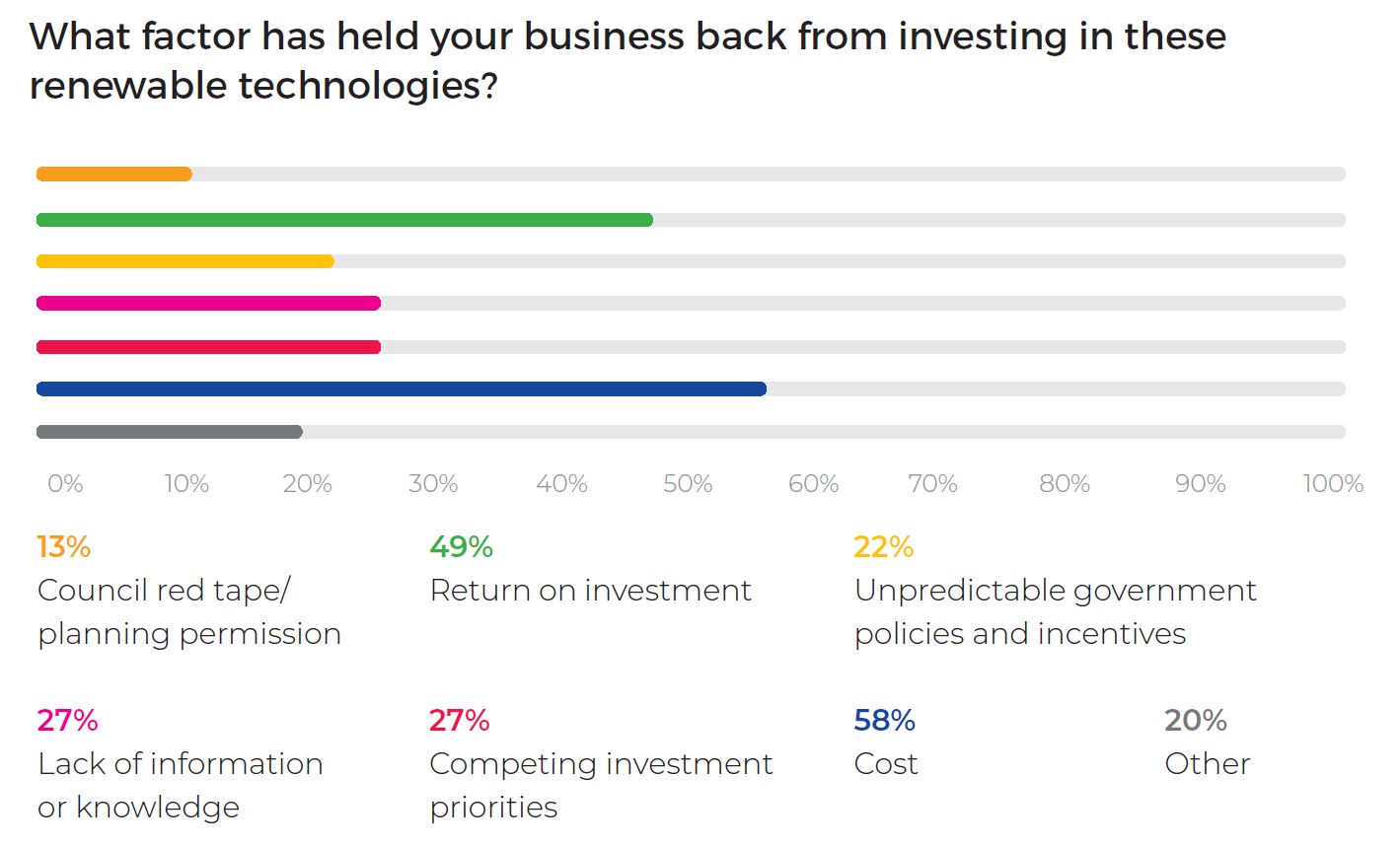Click the 0% axis tick label

pos(65,484)
